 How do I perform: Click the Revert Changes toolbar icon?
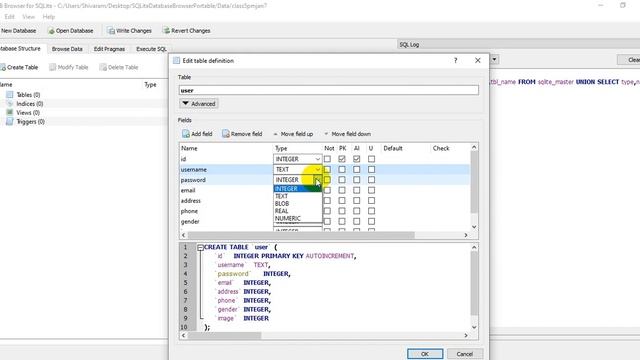coord(166,31)
